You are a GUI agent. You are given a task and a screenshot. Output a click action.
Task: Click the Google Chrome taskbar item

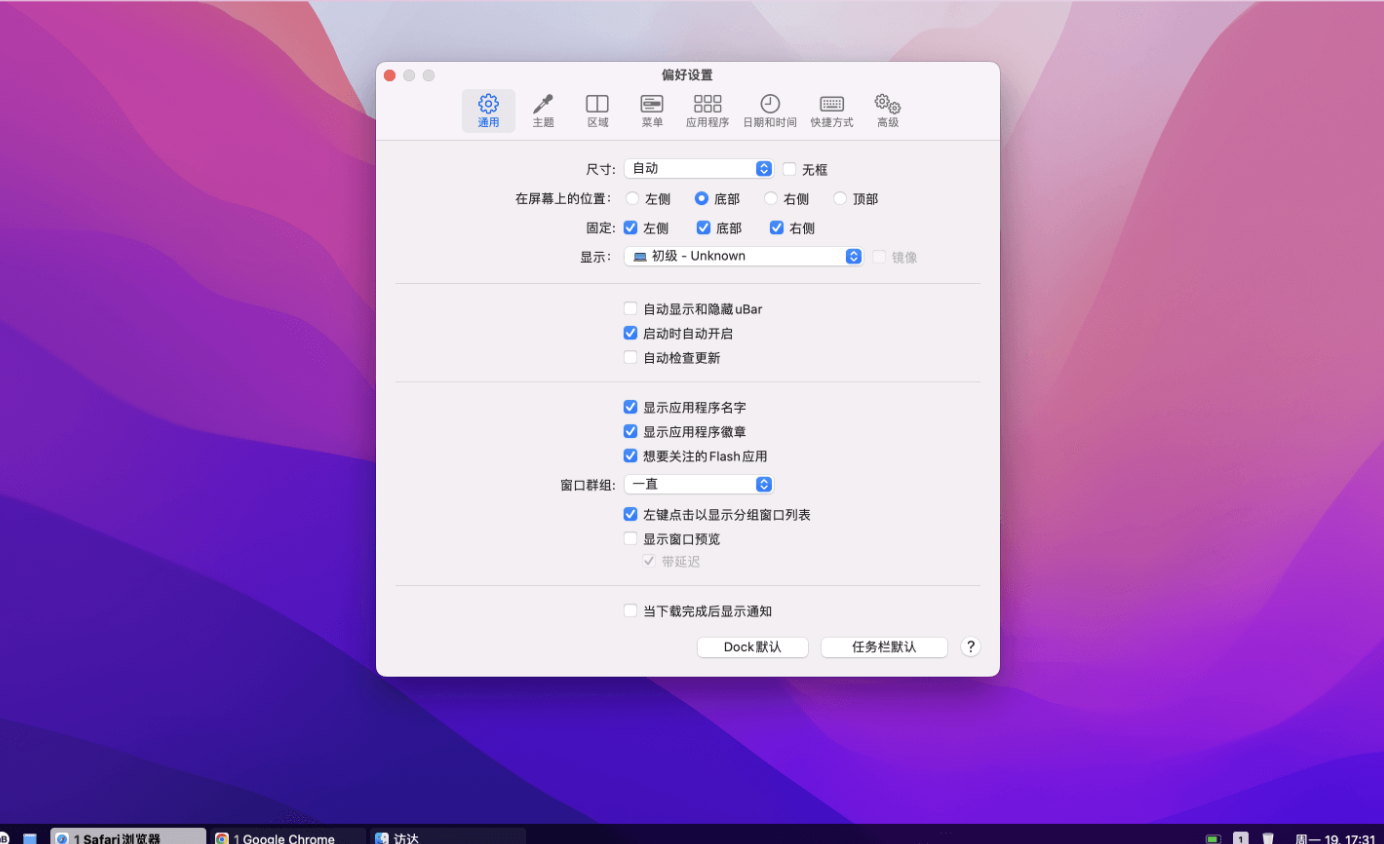(x=288, y=838)
